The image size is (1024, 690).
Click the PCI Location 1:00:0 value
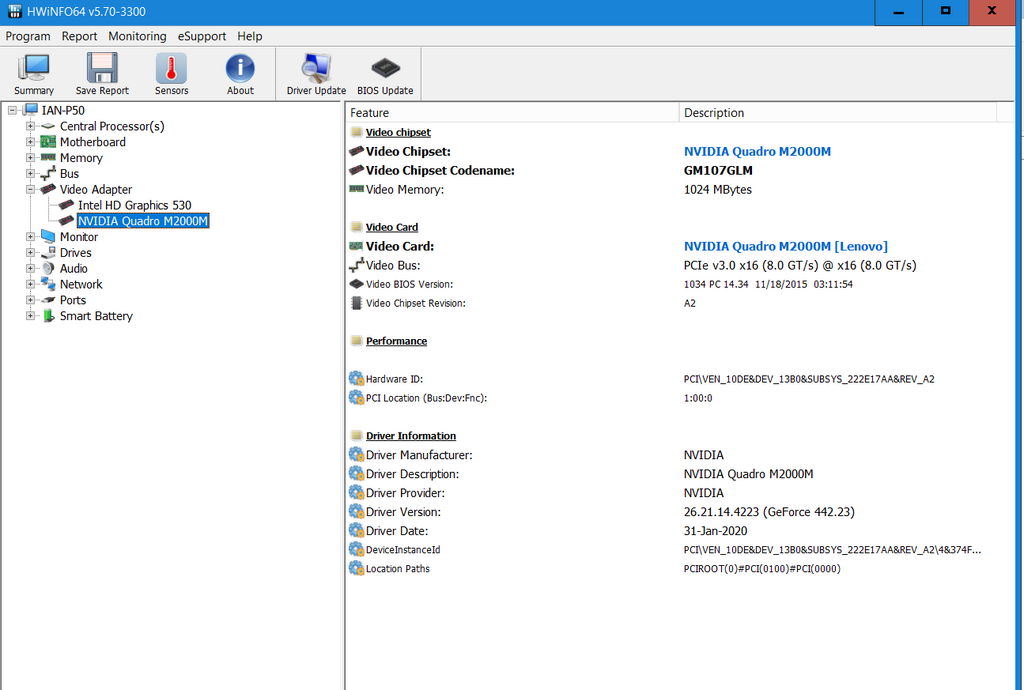(697, 398)
